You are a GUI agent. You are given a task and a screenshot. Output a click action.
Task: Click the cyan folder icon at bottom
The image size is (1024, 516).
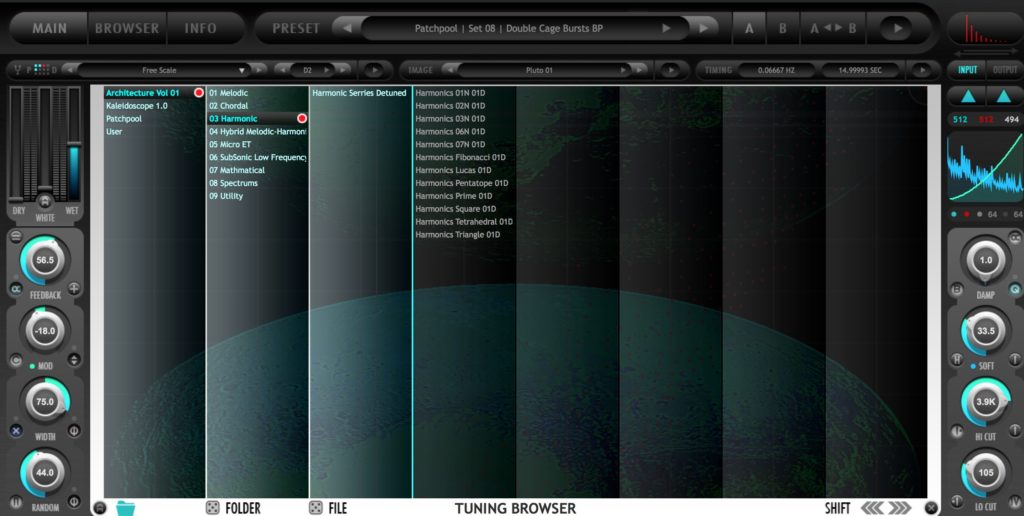[125, 508]
